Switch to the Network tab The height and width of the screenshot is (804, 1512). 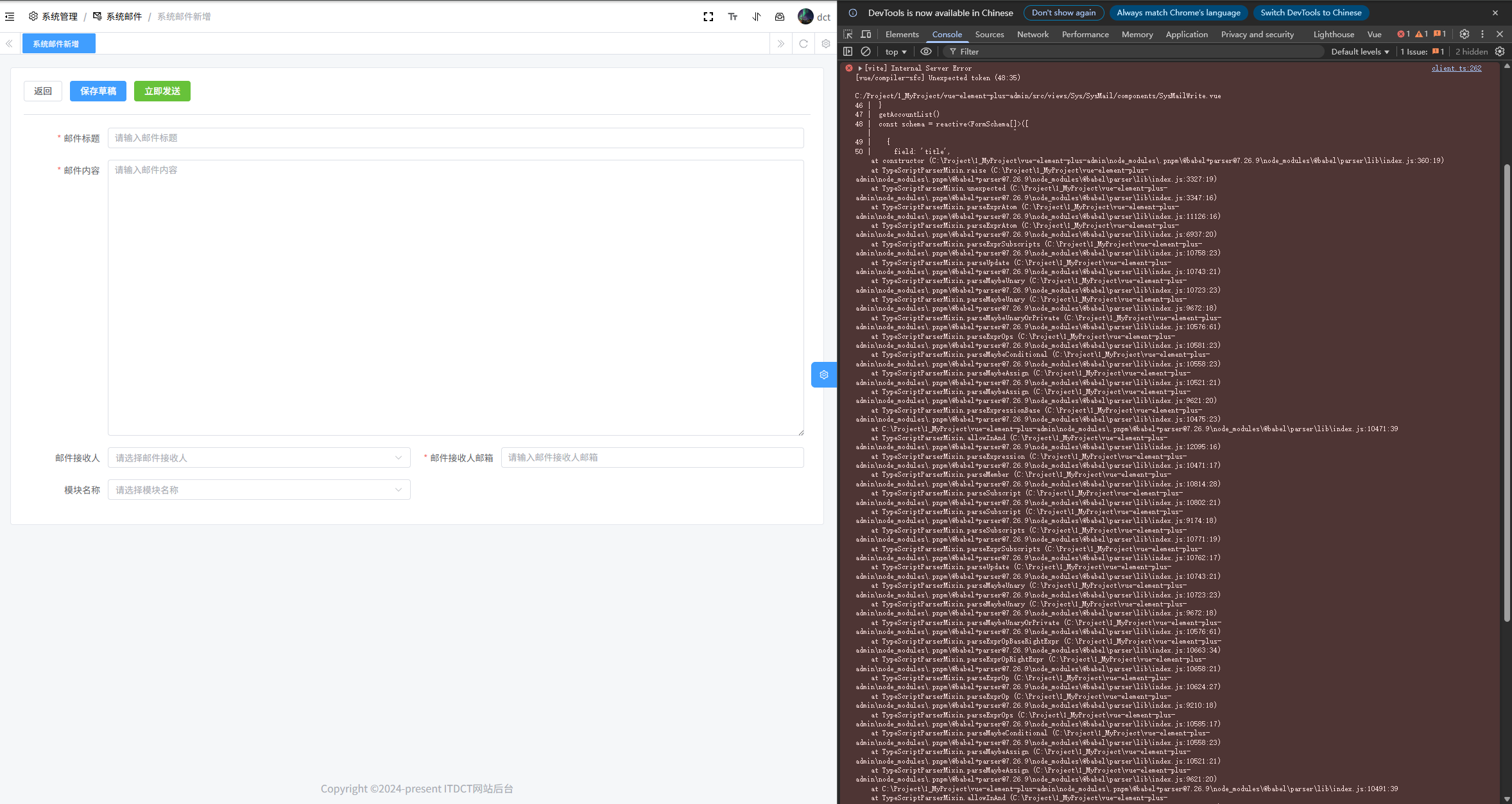pyautogui.click(x=1033, y=34)
